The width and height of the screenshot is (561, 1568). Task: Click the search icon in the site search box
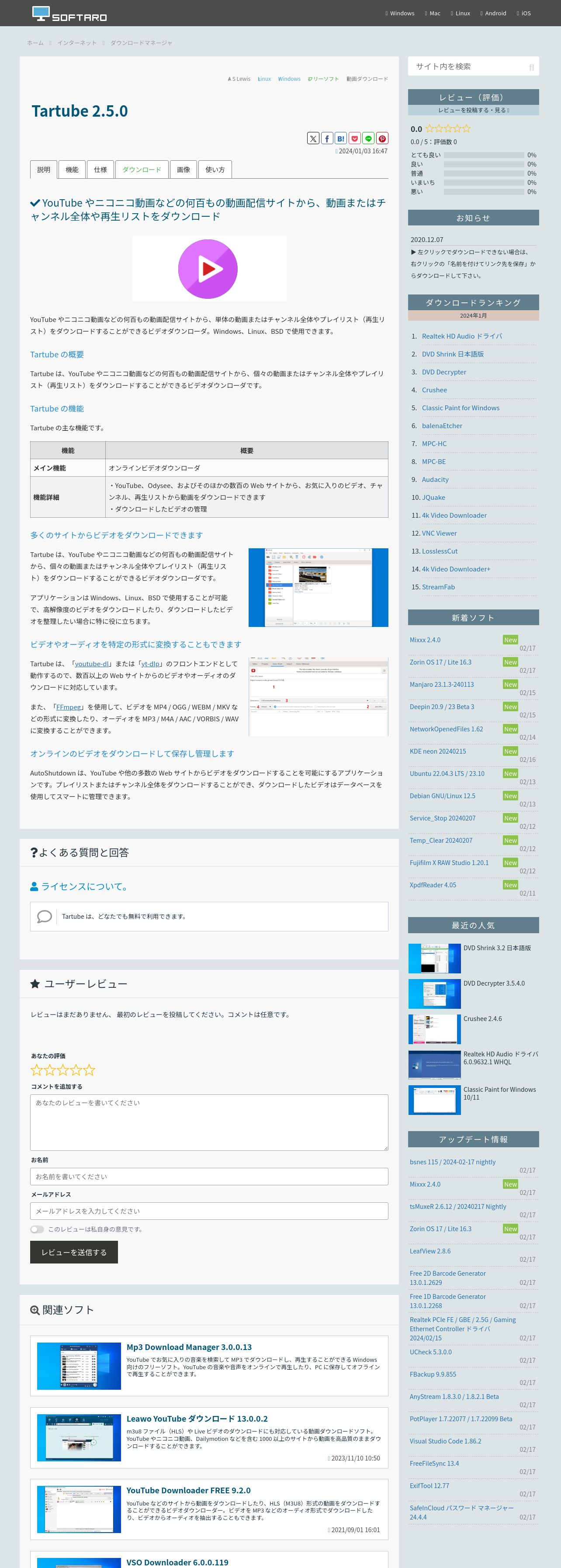[531, 67]
